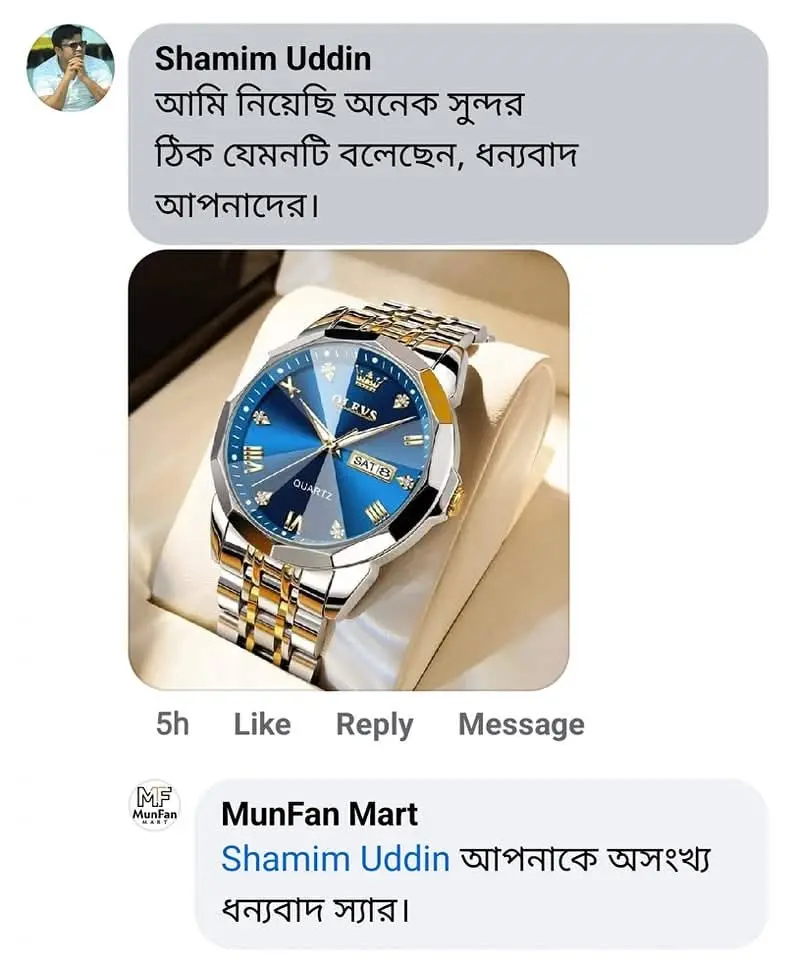Click Message under the watch photo
This screenshot has width=795, height=960.
[x=521, y=724]
